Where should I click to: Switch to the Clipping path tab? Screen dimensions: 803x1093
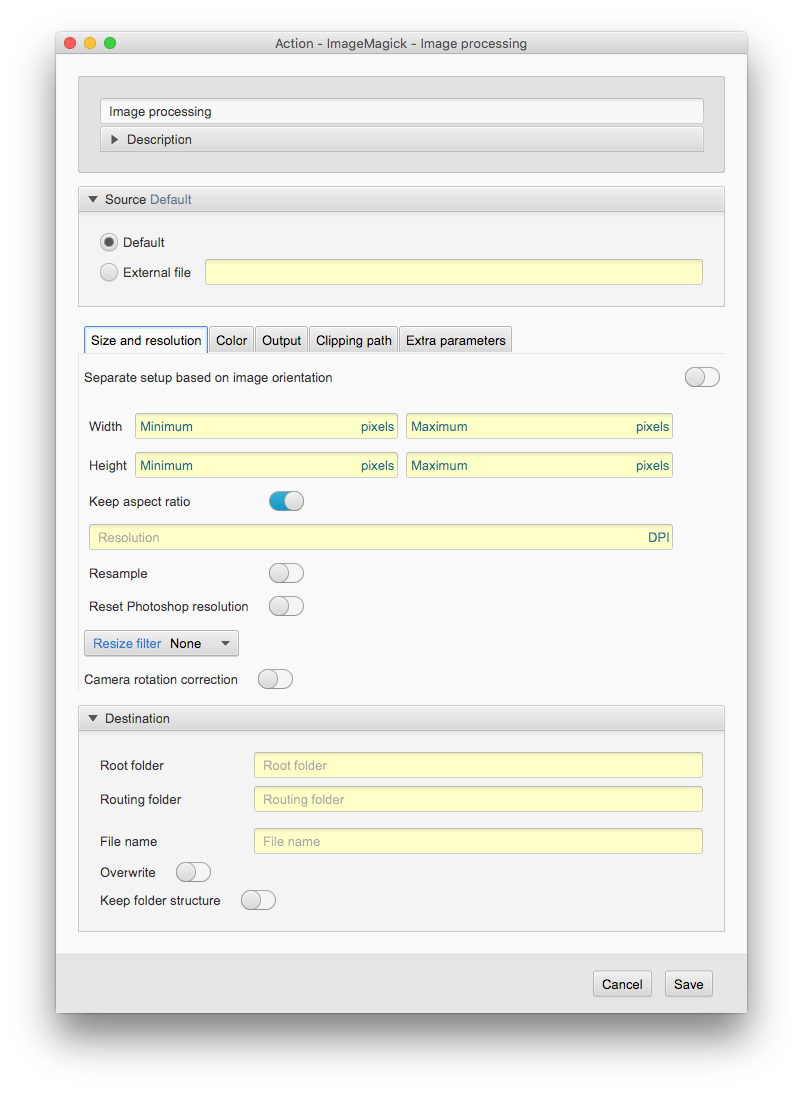[353, 340]
